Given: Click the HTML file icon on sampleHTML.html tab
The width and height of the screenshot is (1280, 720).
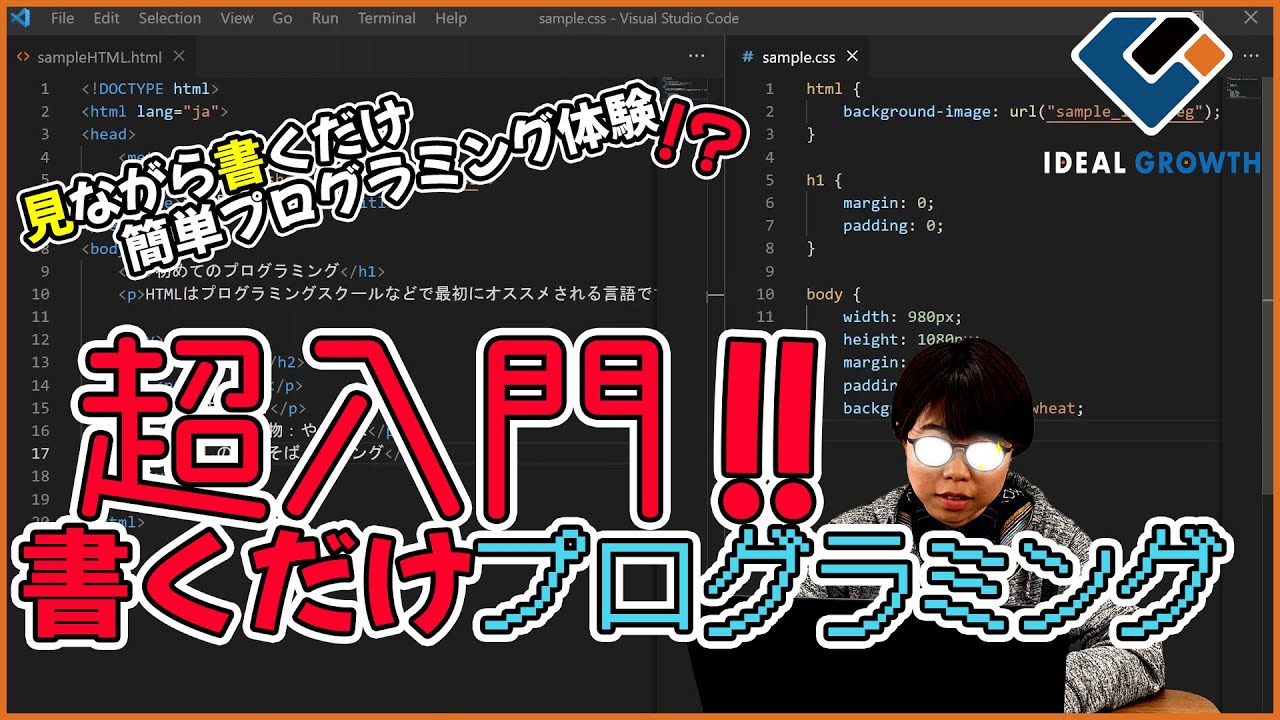Looking at the screenshot, I should (23, 57).
